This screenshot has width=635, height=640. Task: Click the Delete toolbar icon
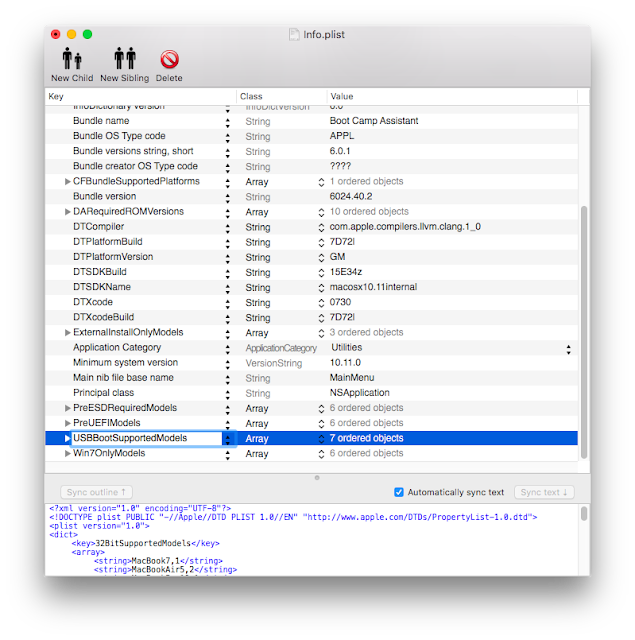169,60
